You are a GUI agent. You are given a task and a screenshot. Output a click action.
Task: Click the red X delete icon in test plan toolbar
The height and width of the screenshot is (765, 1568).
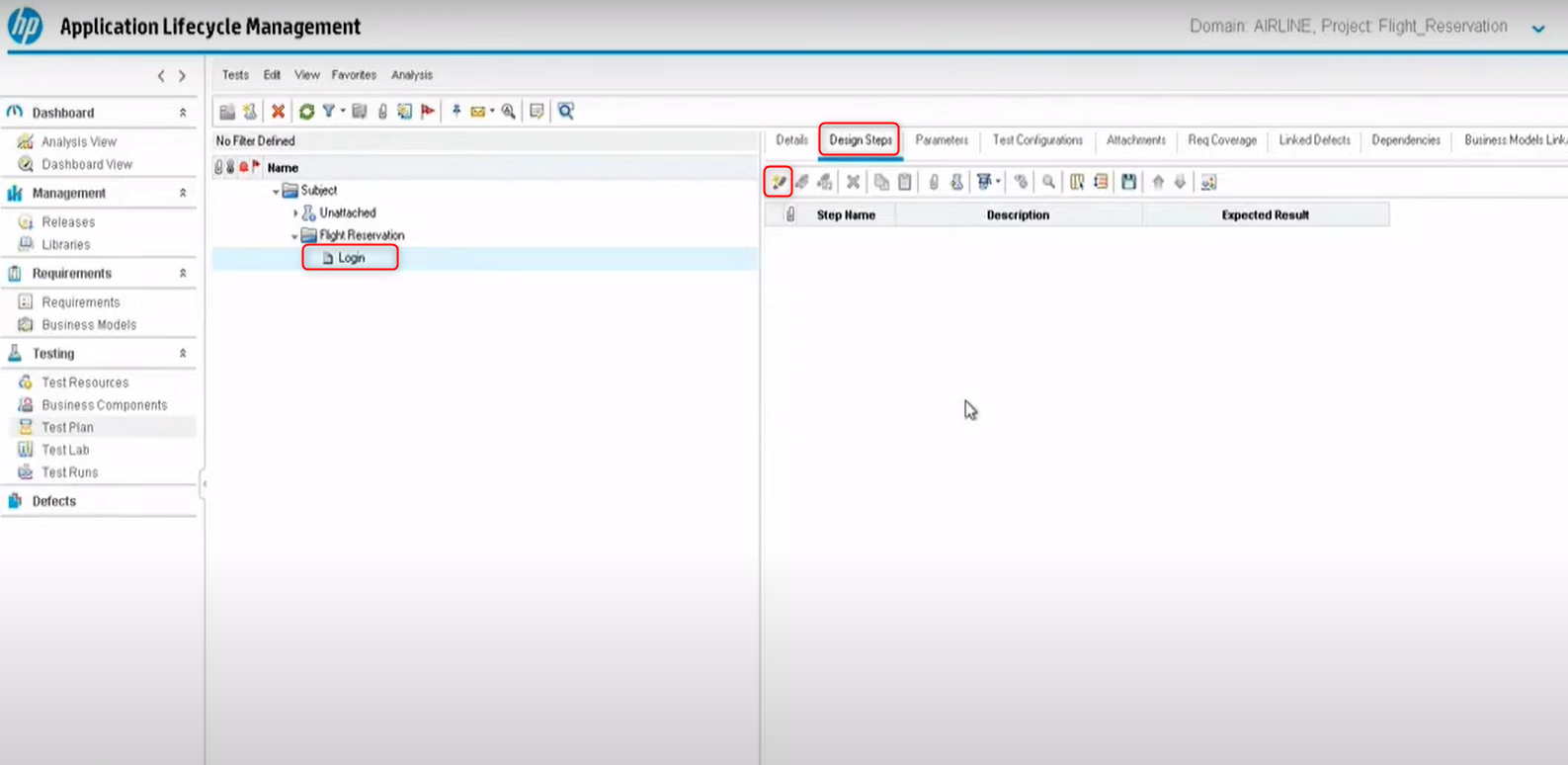278,112
